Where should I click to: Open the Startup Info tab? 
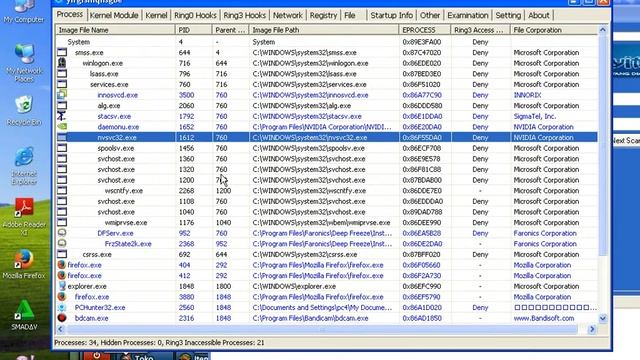[391, 16]
